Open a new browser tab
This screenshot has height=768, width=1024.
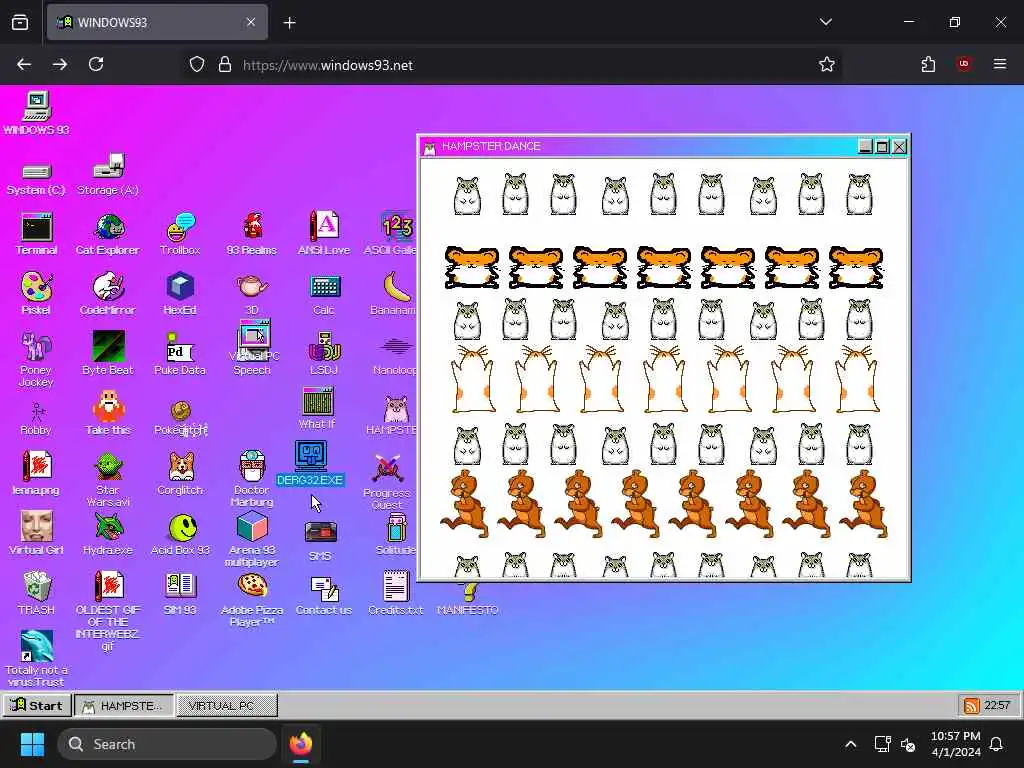pyautogui.click(x=290, y=23)
